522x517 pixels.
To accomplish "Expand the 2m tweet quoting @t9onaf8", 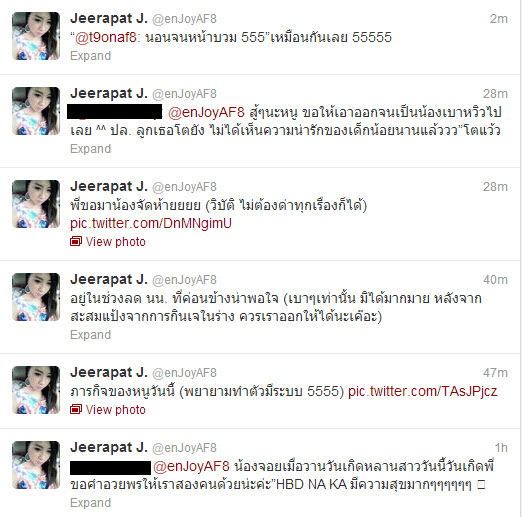I will click(90, 56).
